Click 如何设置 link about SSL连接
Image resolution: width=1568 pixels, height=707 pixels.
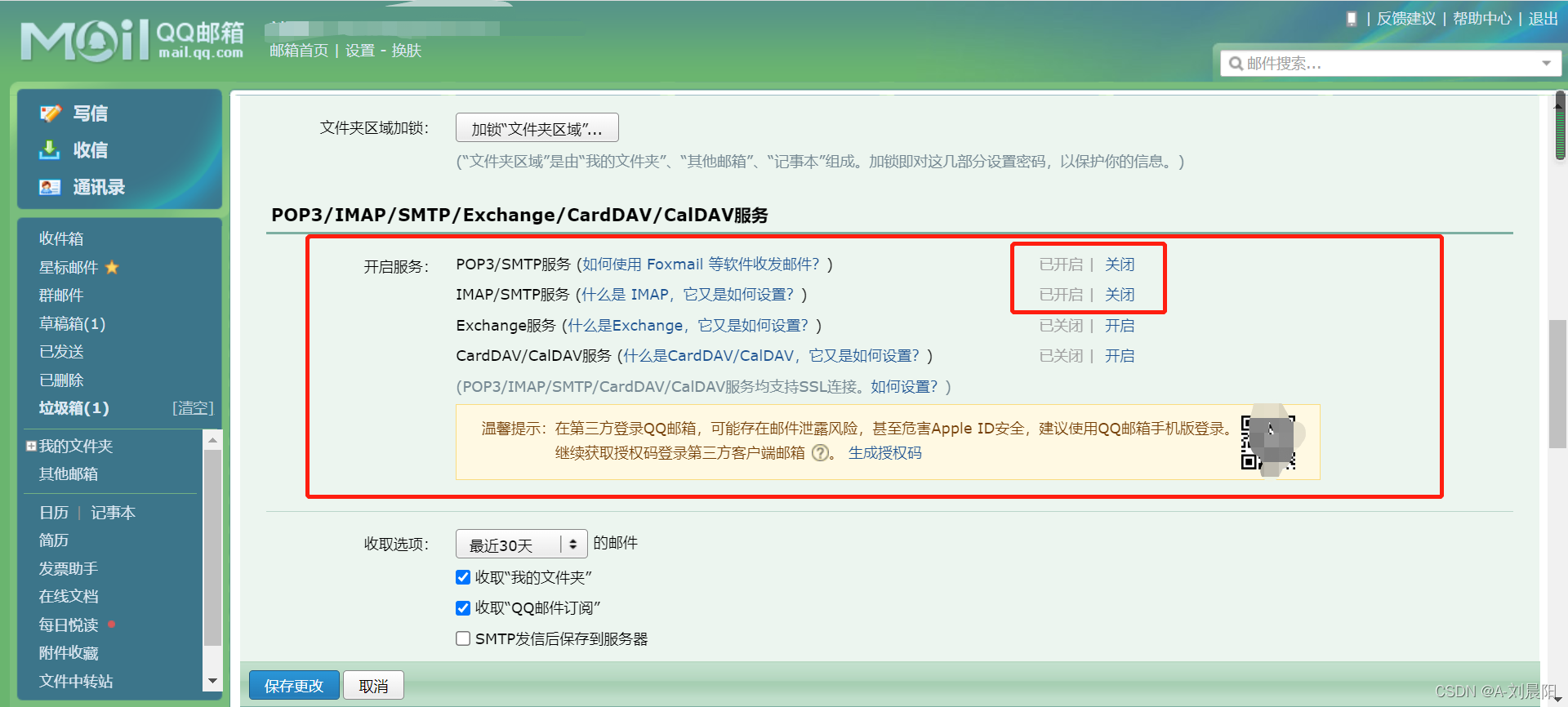[x=904, y=387]
